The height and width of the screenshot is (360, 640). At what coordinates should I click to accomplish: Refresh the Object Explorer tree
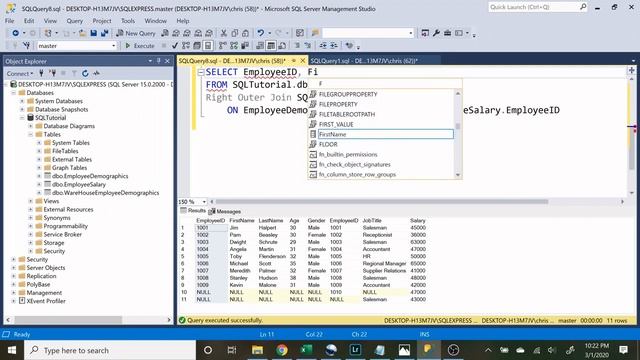(85, 73)
